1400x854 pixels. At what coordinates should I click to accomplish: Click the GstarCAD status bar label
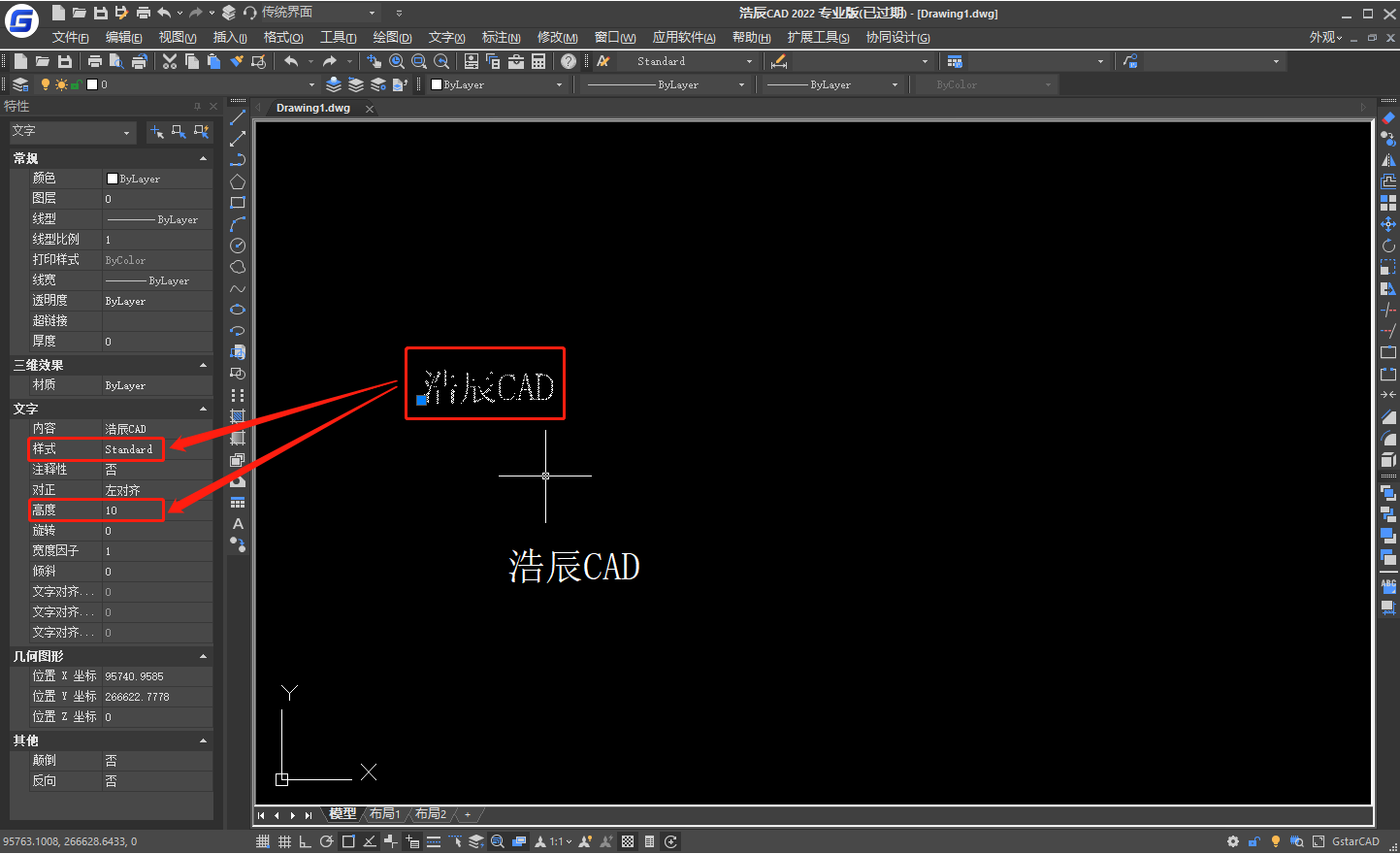coord(1355,841)
